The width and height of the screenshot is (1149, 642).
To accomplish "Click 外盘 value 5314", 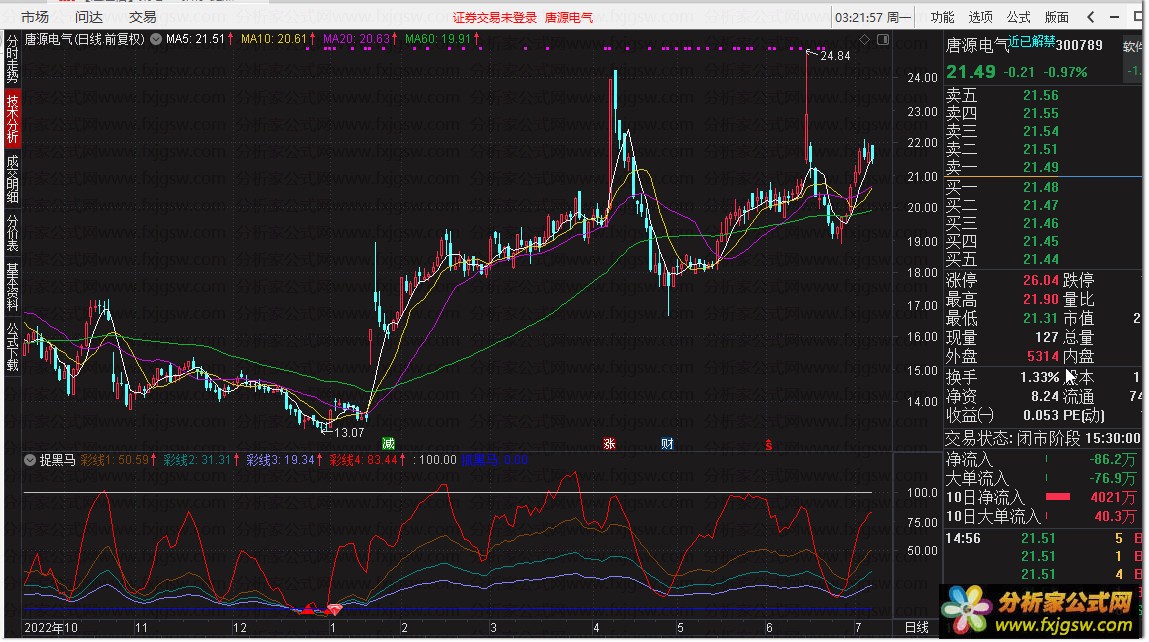I will pos(1043,357).
